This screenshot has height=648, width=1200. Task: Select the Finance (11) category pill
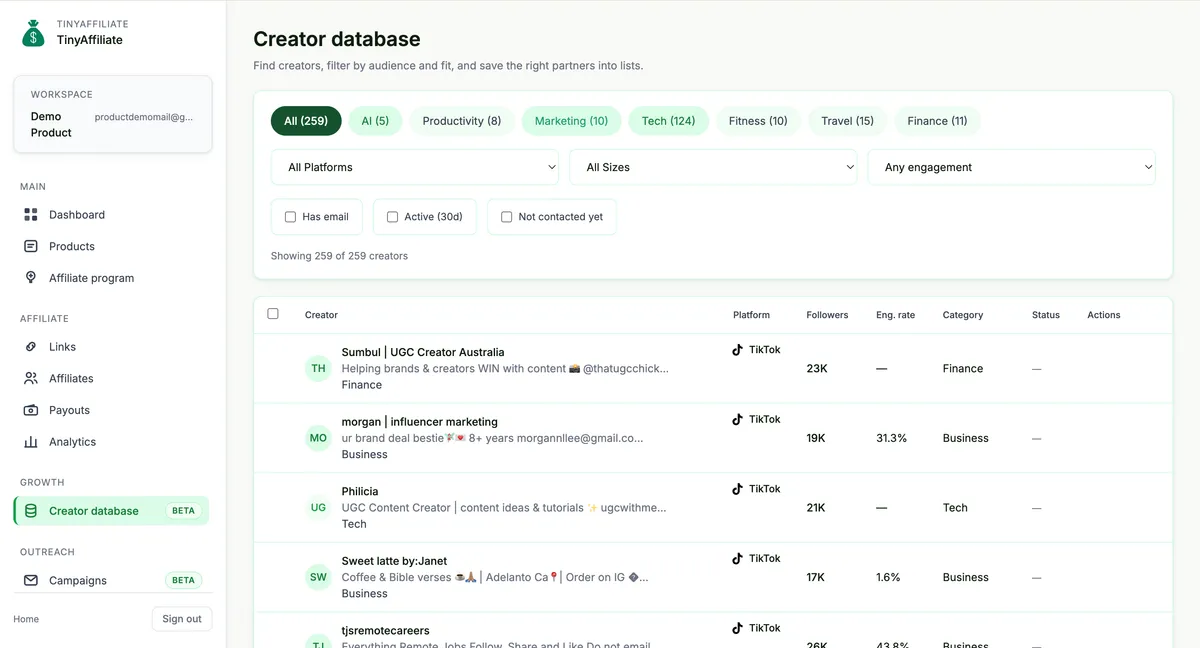point(937,121)
